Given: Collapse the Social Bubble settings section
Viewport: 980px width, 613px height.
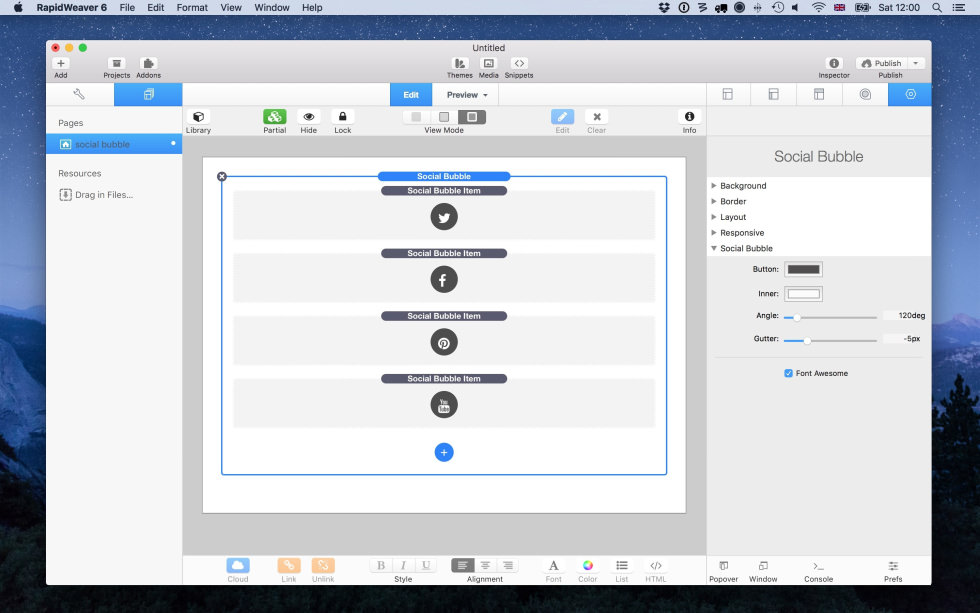Looking at the screenshot, I should click(714, 248).
